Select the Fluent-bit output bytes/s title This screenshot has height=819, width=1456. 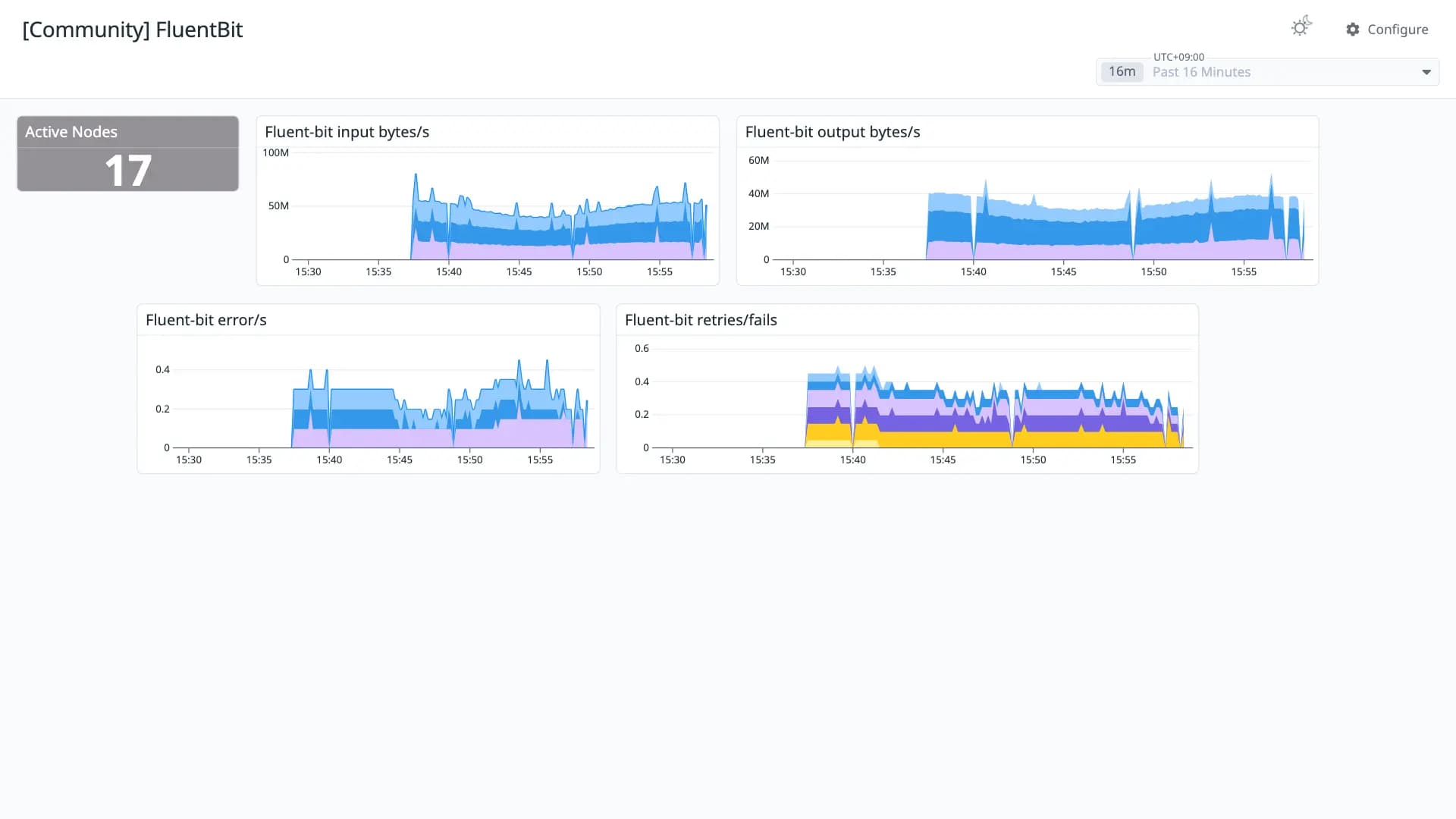click(x=833, y=132)
